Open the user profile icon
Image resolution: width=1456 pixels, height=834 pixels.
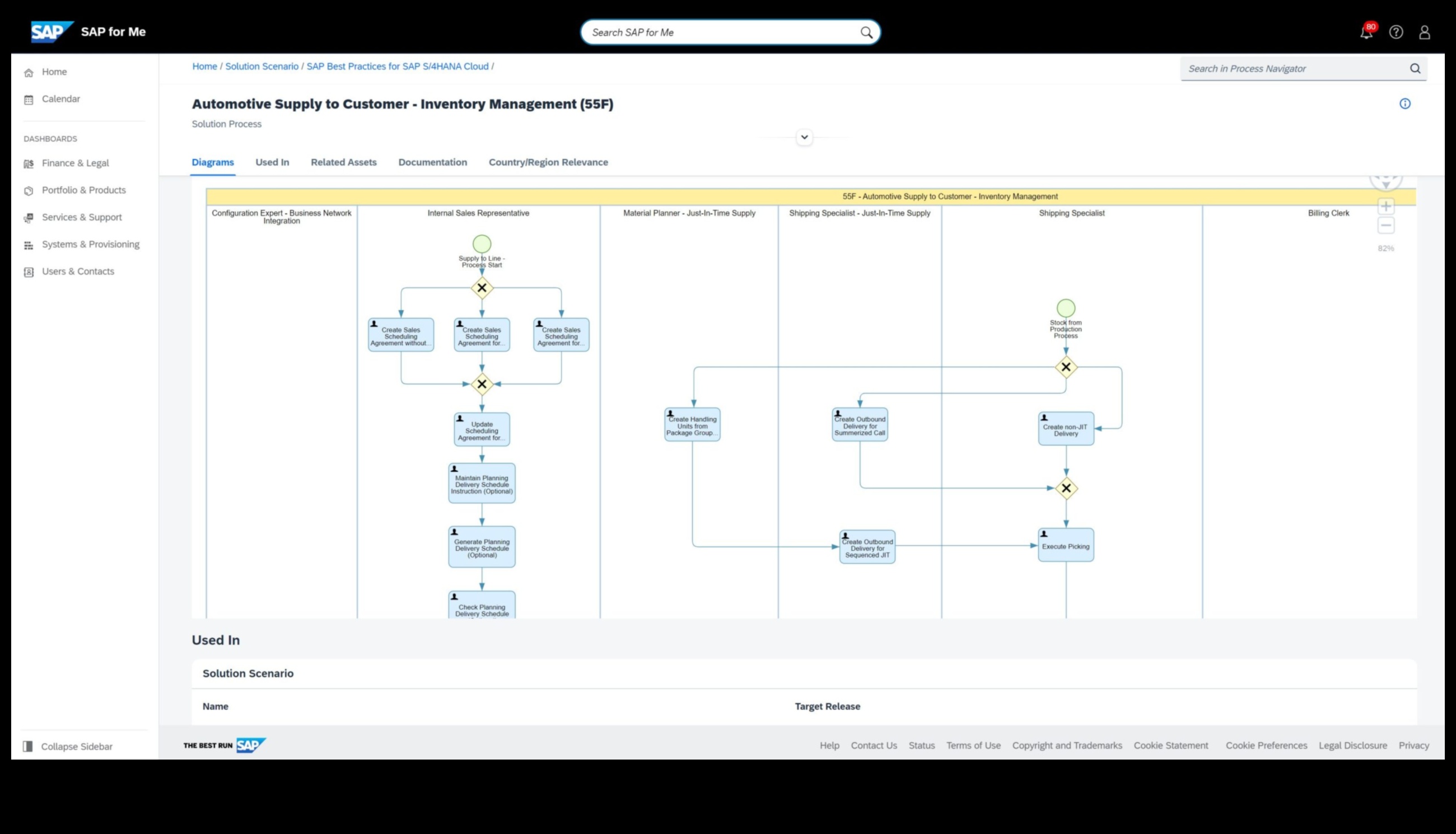[x=1425, y=32]
